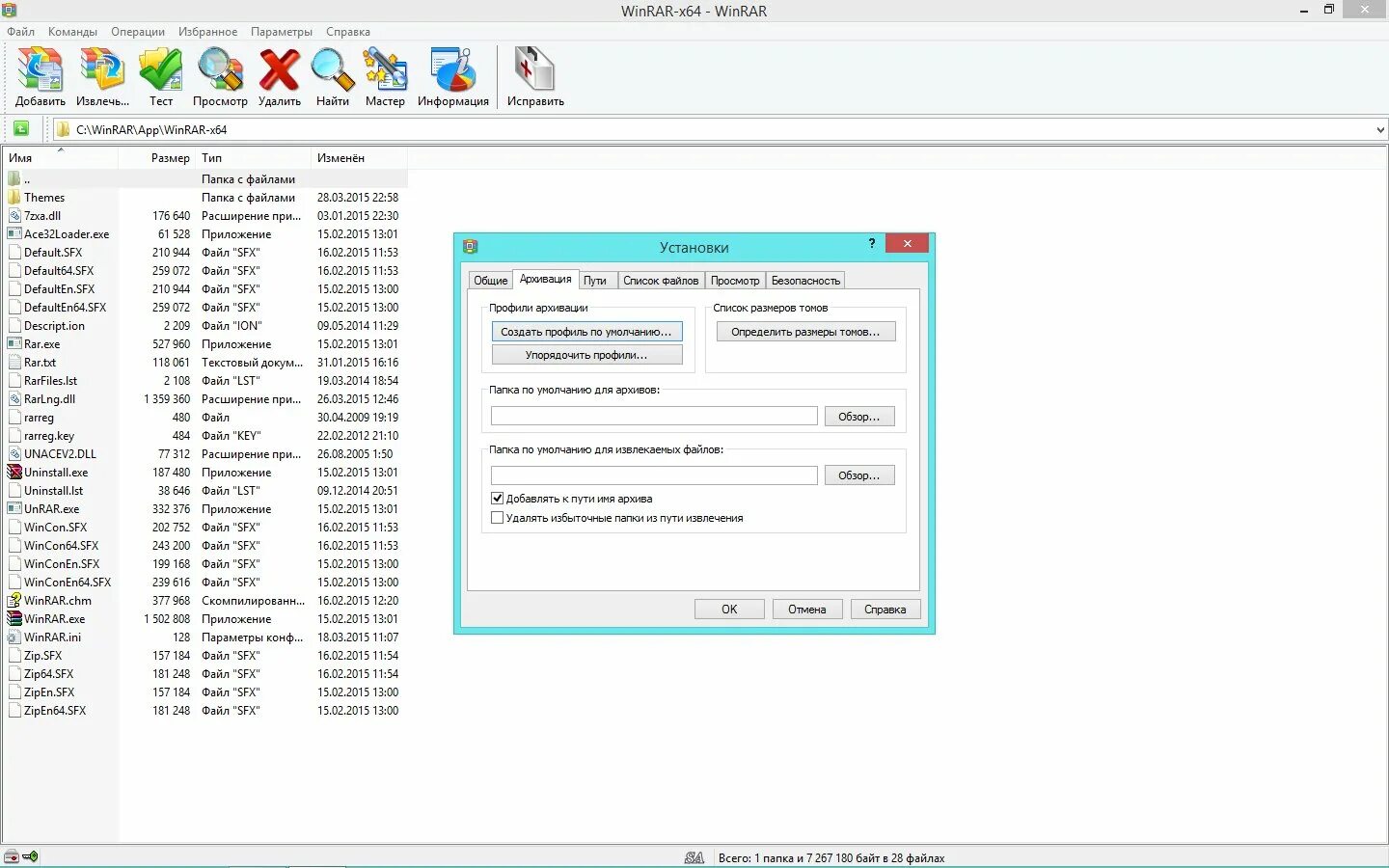1389x868 pixels.
Task: Select the Архивация tab
Action: pyautogui.click(x=545, y=279)
